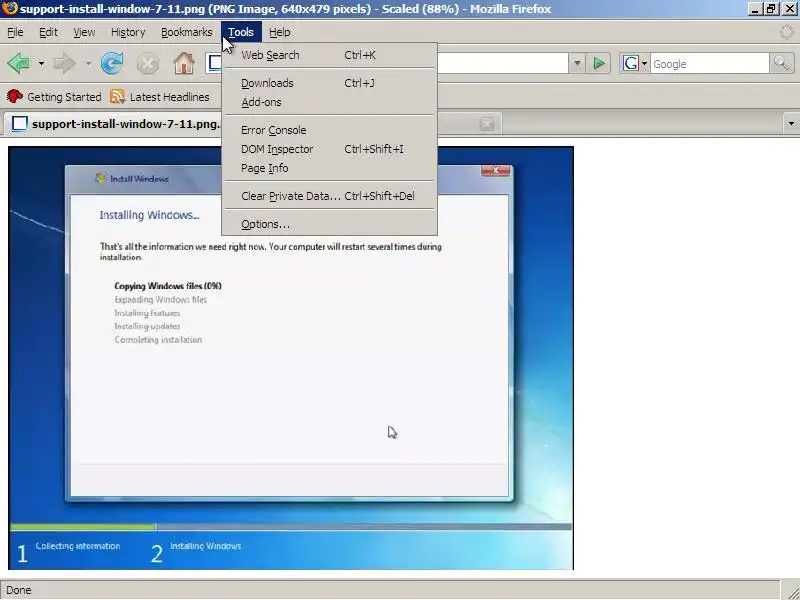Open the Help menu

coord(280,32)
